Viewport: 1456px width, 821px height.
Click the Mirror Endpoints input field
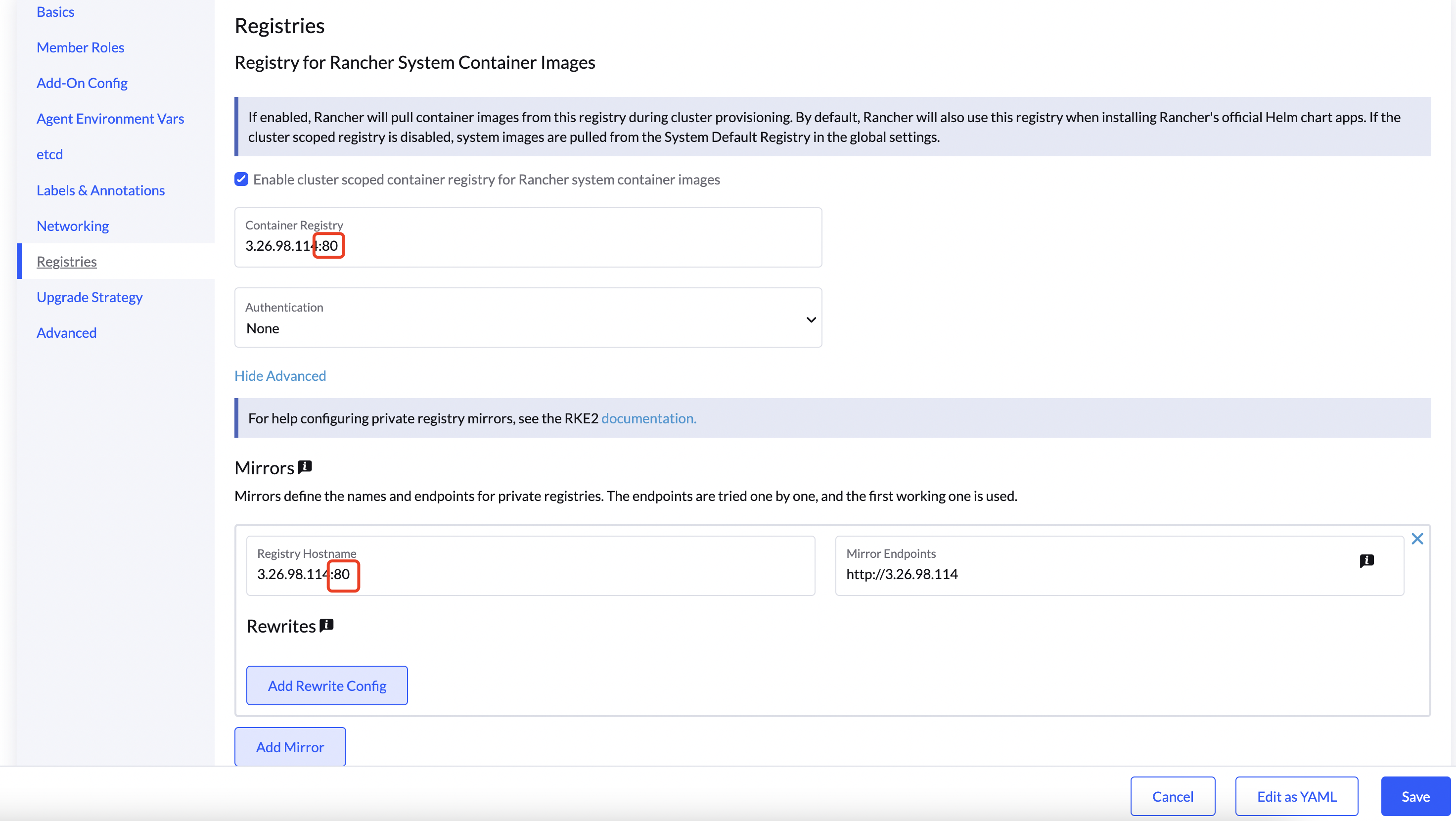pos(1120,565)
